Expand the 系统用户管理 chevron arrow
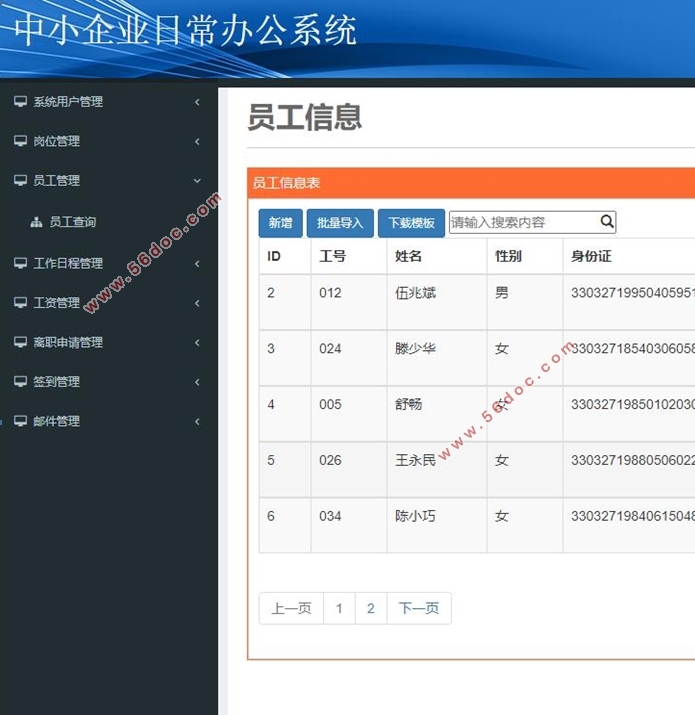Viewport: 695px width, 715px height. click(197, 102)
